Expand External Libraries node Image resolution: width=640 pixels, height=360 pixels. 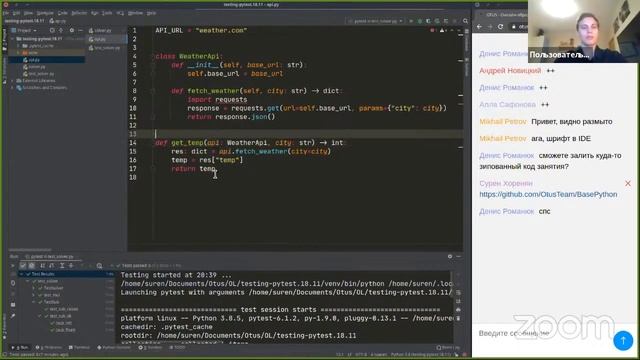point(13,81)
